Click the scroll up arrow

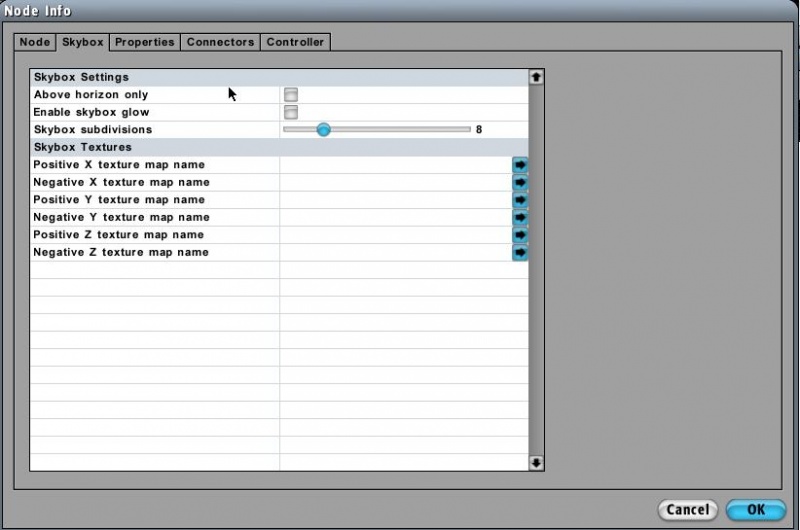[536, 76]
